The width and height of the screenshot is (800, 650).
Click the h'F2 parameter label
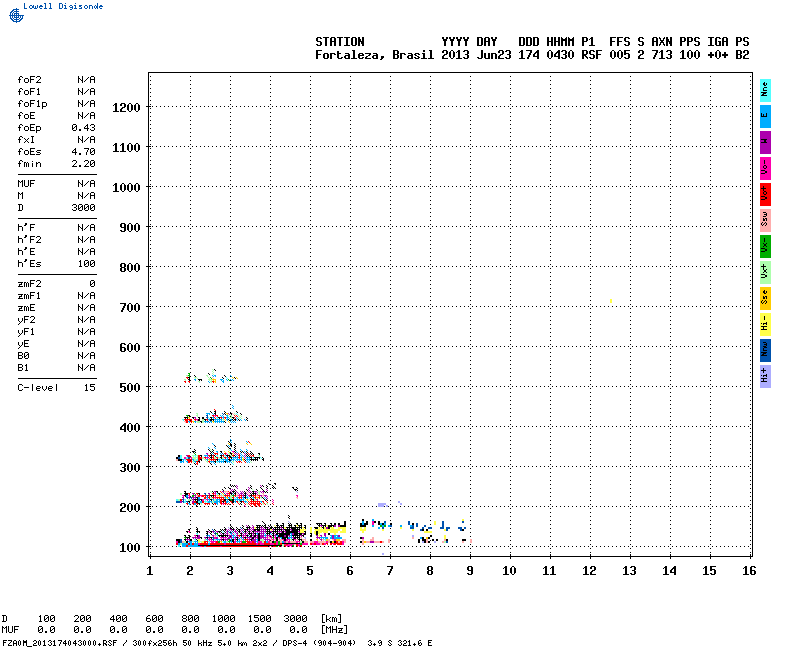29,240
